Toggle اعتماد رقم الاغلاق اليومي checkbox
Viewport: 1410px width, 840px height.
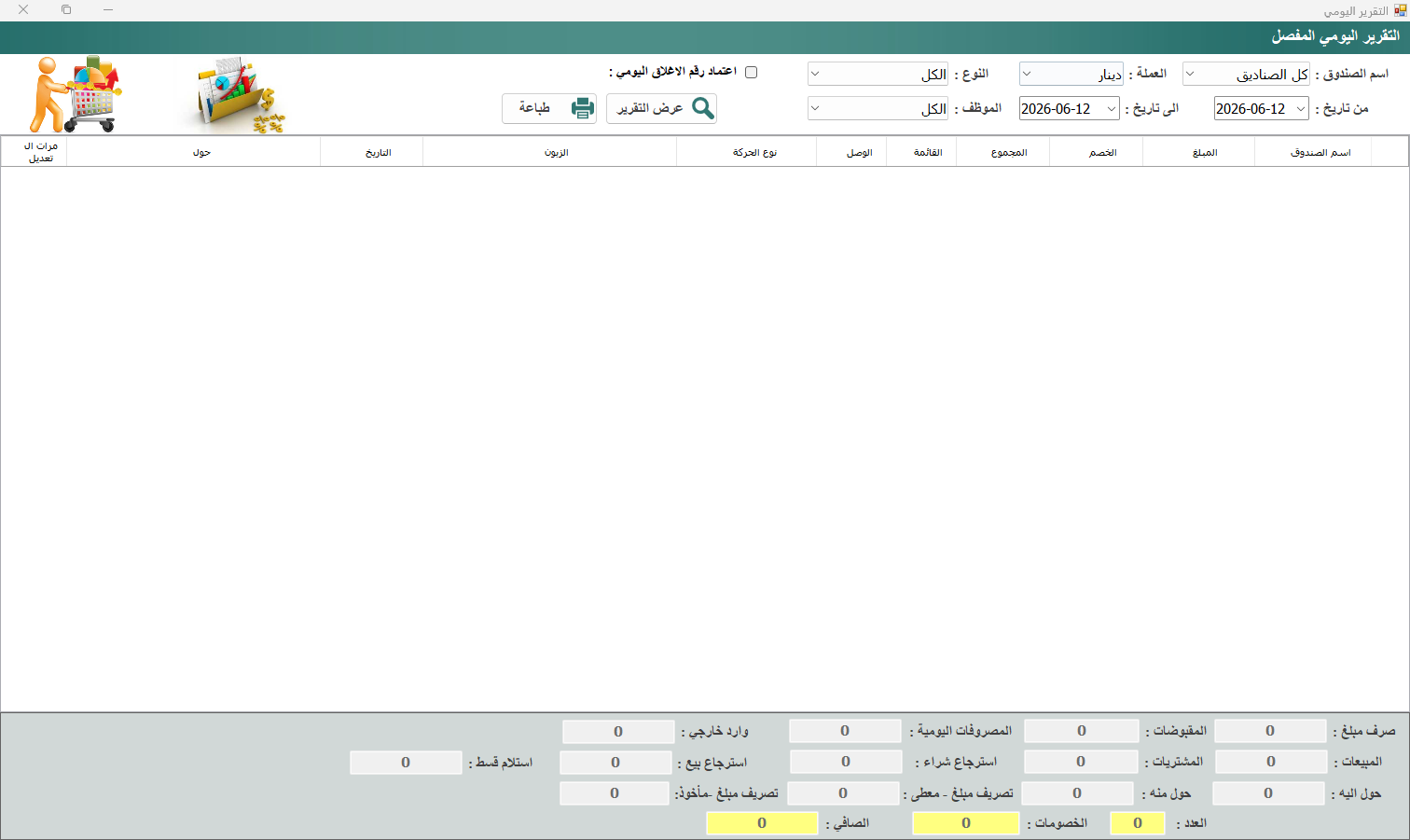click(x=751, y=72)
